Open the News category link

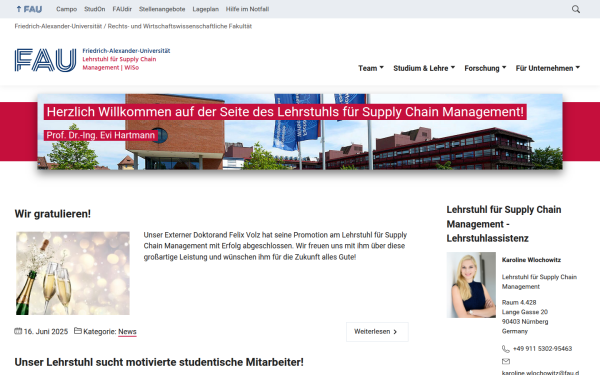point(127,332)
